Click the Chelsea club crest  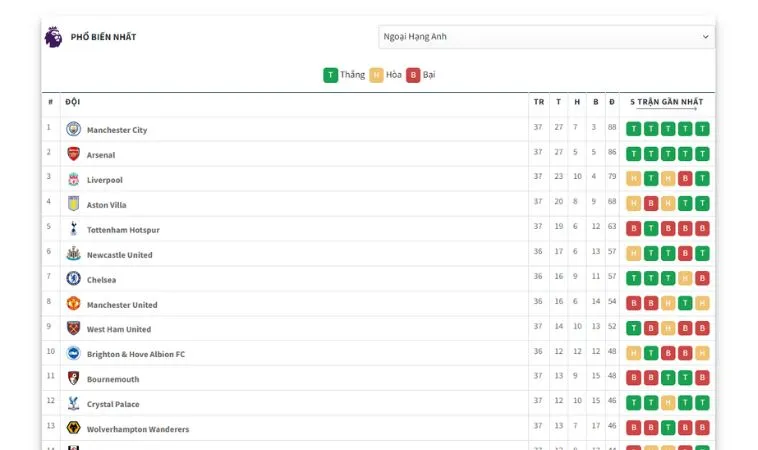[x=73, y=279]
